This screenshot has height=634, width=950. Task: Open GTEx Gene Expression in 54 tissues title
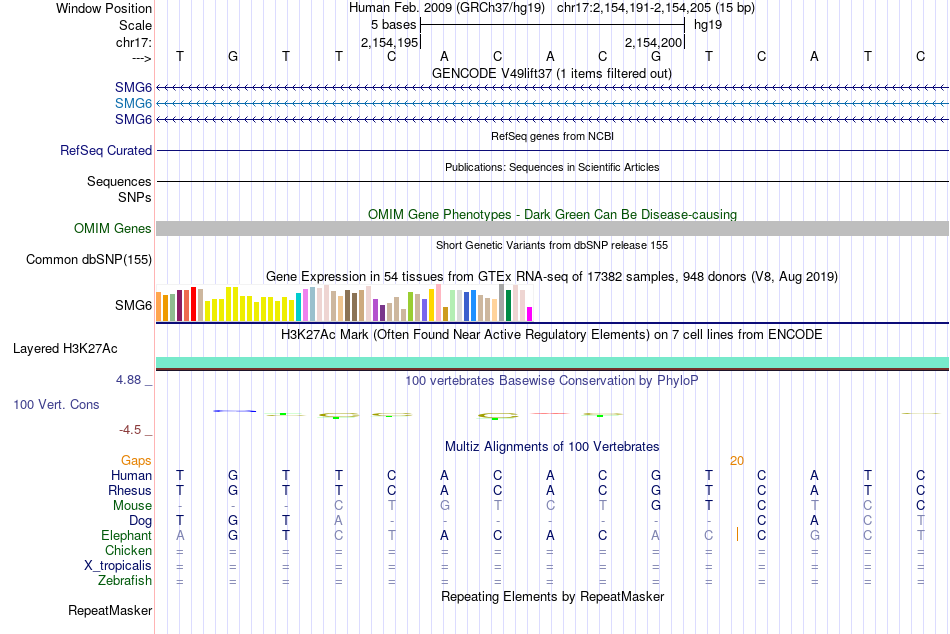[x=552, y=276]
